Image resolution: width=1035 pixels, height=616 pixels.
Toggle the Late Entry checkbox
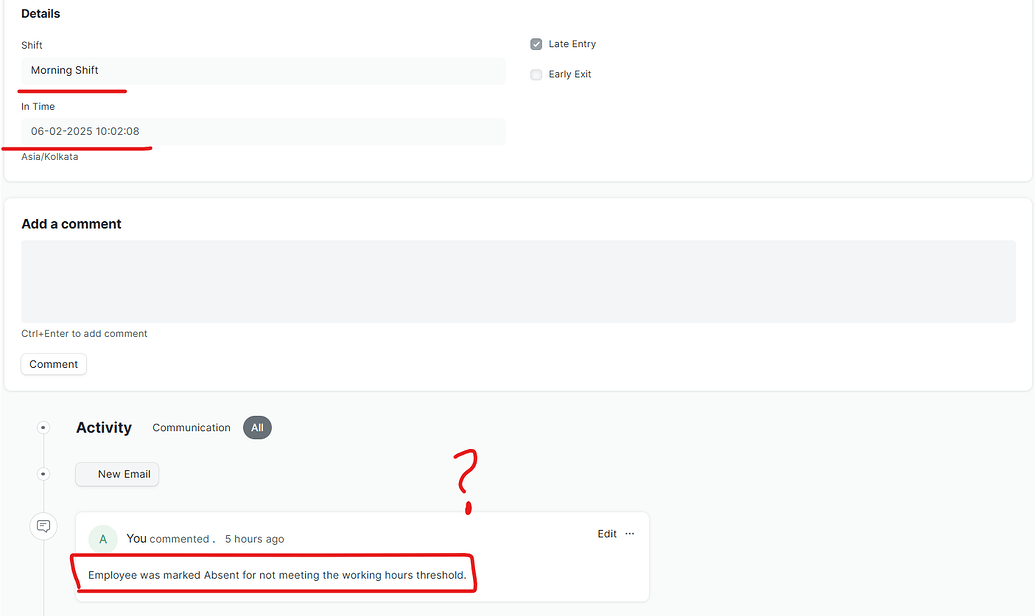tap(536, 44)
